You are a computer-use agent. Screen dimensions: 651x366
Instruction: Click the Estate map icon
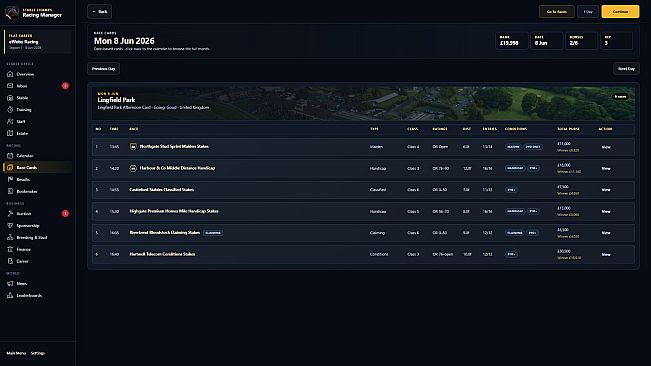coord(10,134)
